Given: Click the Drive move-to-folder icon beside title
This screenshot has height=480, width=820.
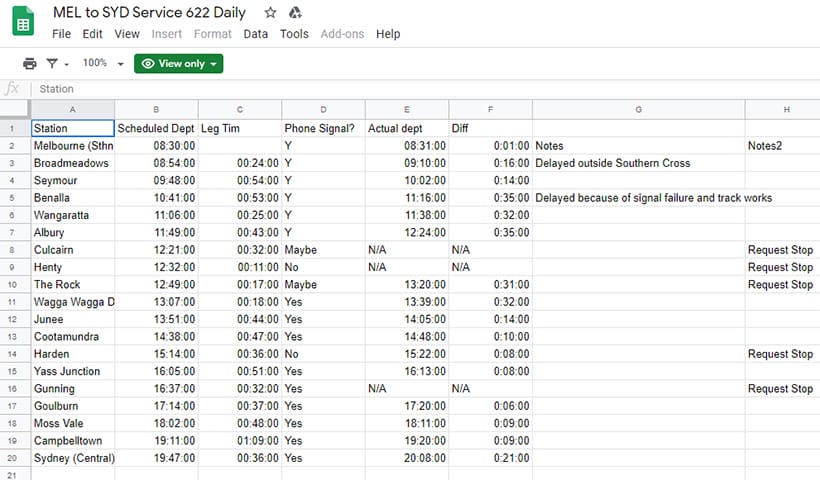Looking at the screenshot, I should (x=295, y=13).
